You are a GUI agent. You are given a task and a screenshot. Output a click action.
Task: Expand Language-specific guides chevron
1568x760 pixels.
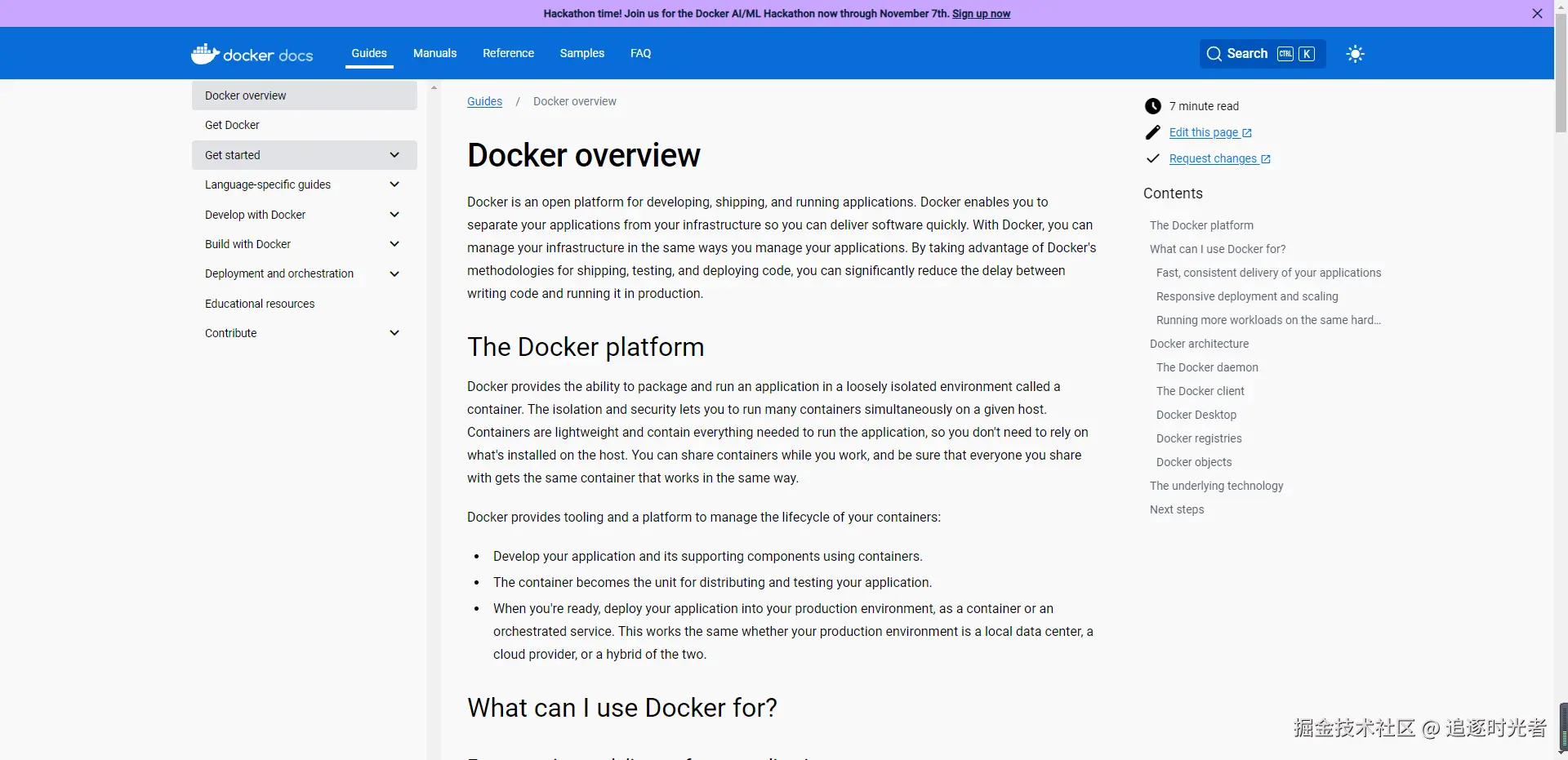coord(394,184)
